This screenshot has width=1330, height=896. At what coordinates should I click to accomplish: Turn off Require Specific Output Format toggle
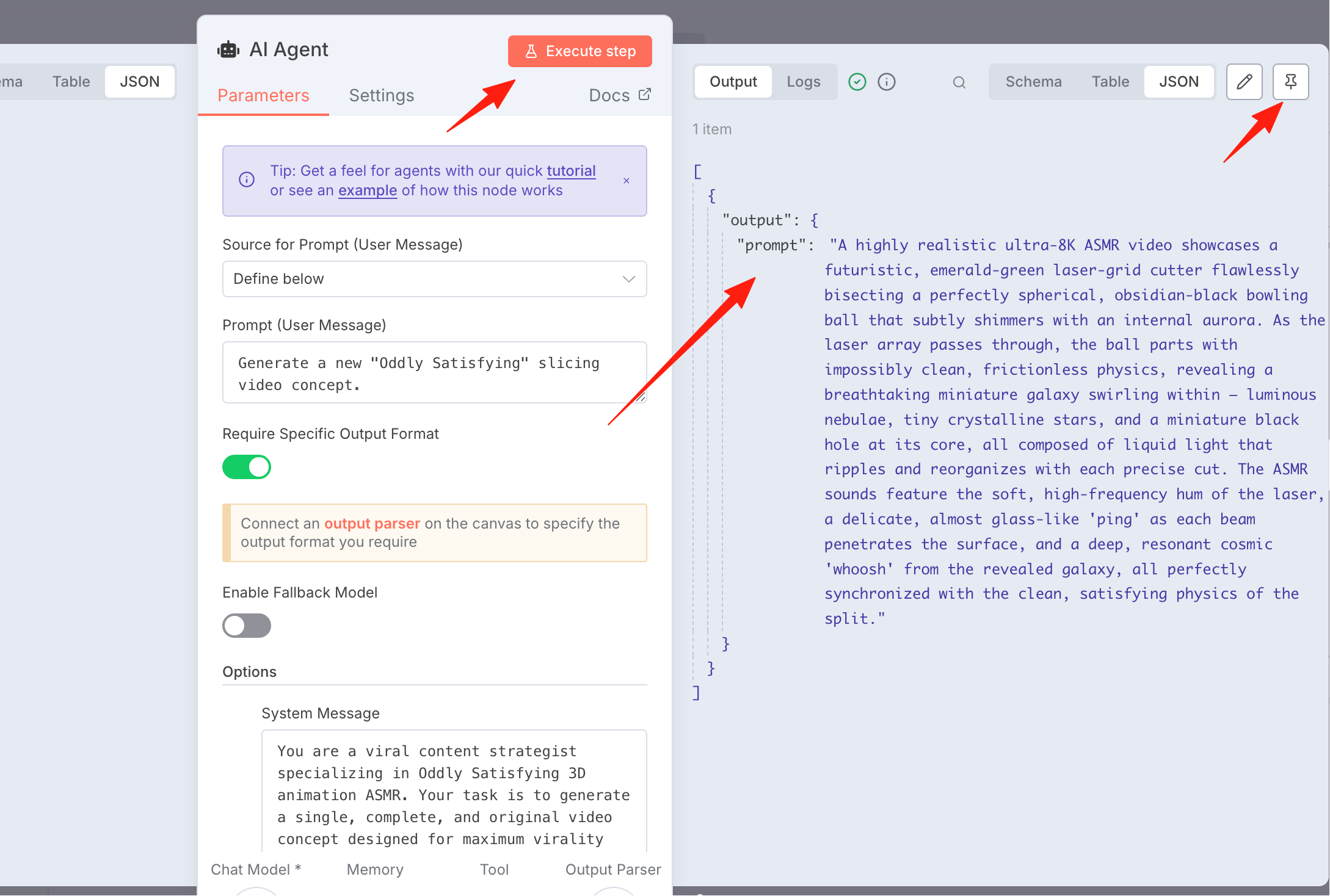247,467
